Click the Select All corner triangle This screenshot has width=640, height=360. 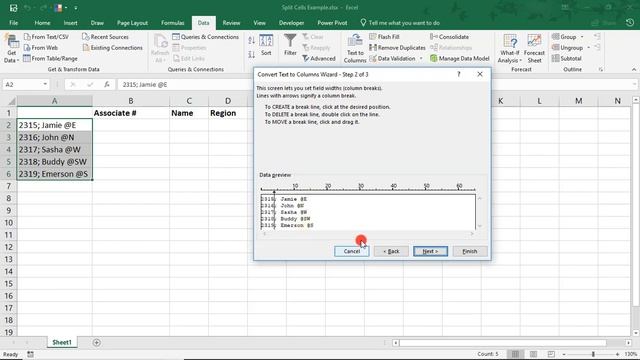(12, 101)
